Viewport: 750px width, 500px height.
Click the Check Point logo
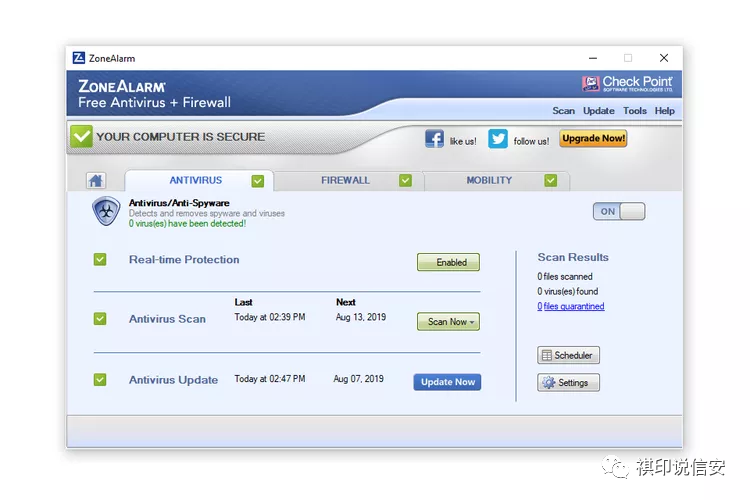pyautogui.click(x=627, y=83)
